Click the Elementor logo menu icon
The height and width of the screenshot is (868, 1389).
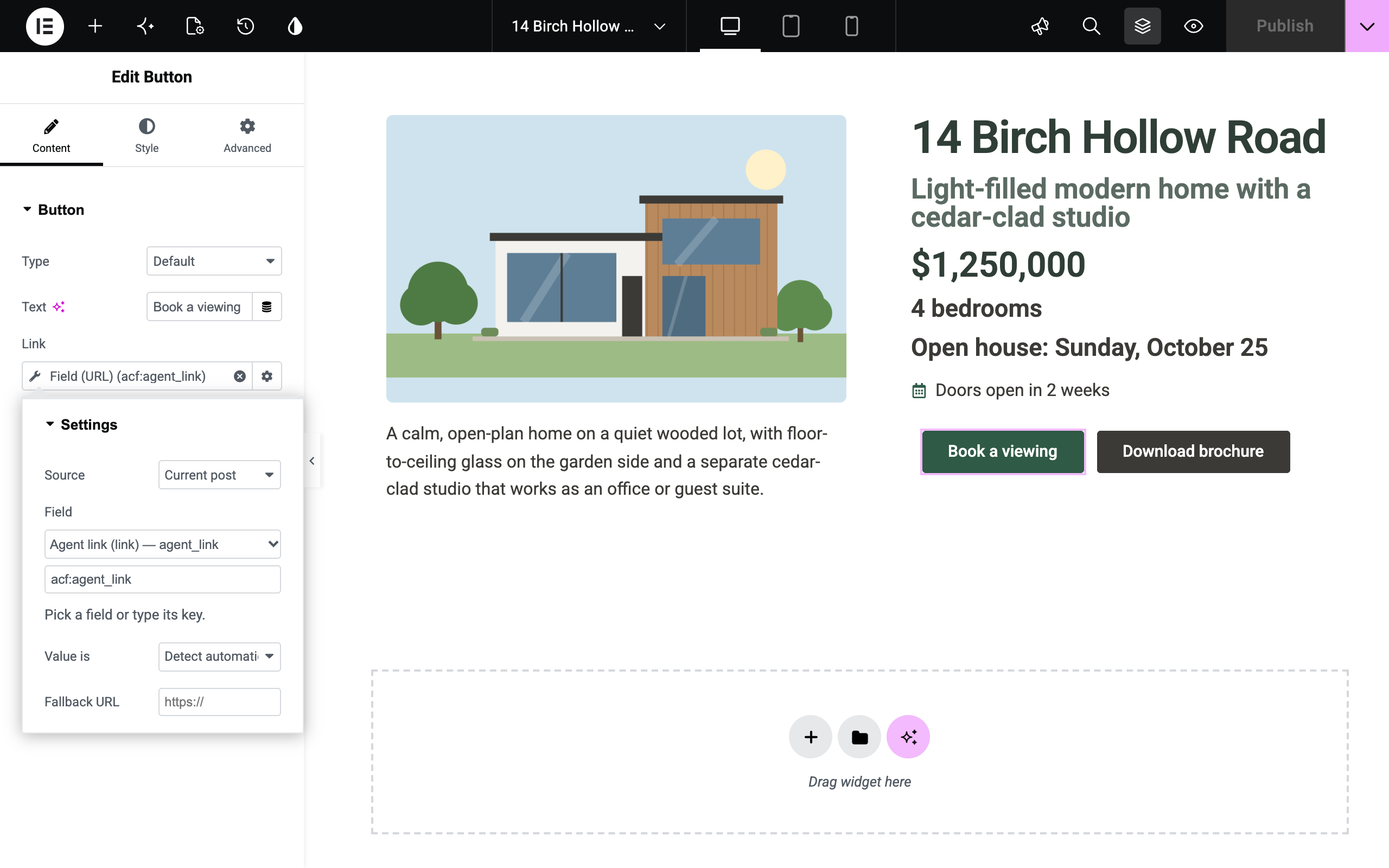coord(45,26)
